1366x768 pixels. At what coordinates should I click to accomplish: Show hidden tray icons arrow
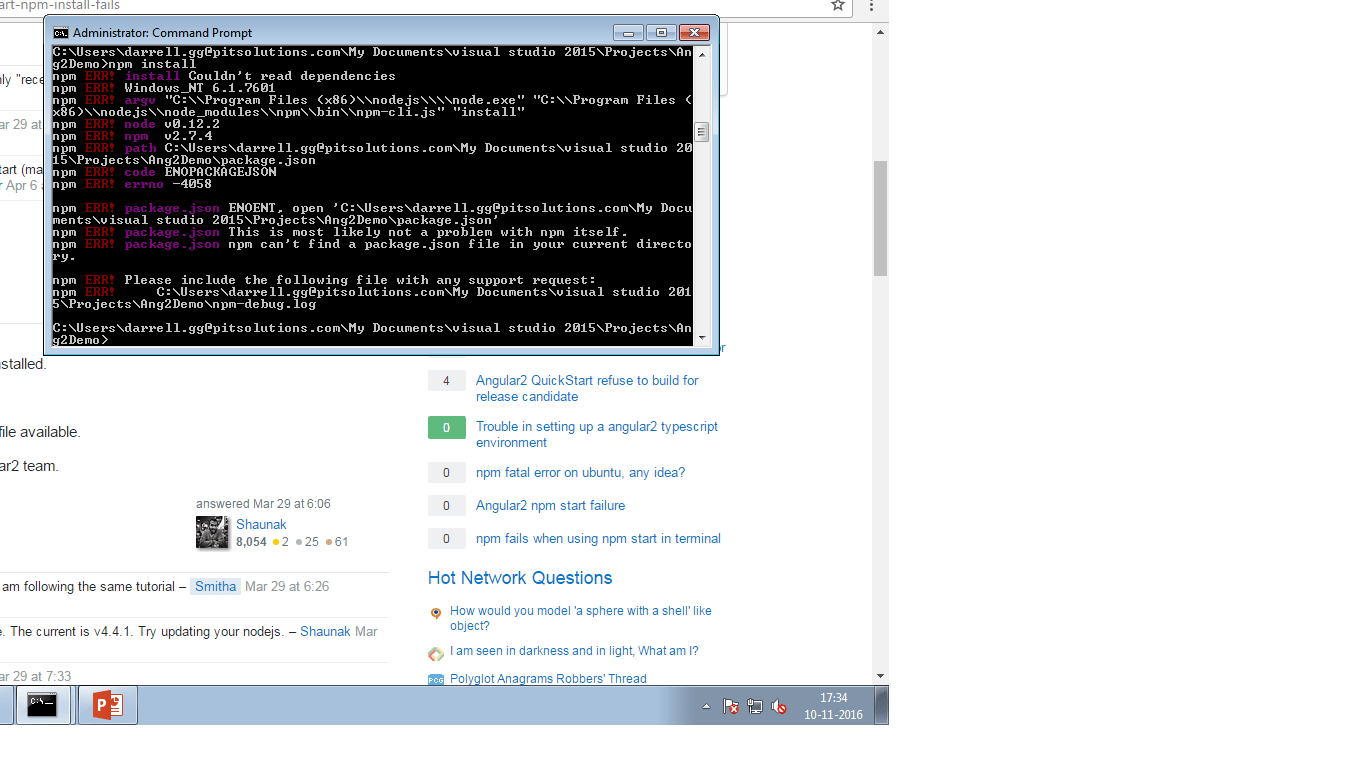(x=706, y=706)
